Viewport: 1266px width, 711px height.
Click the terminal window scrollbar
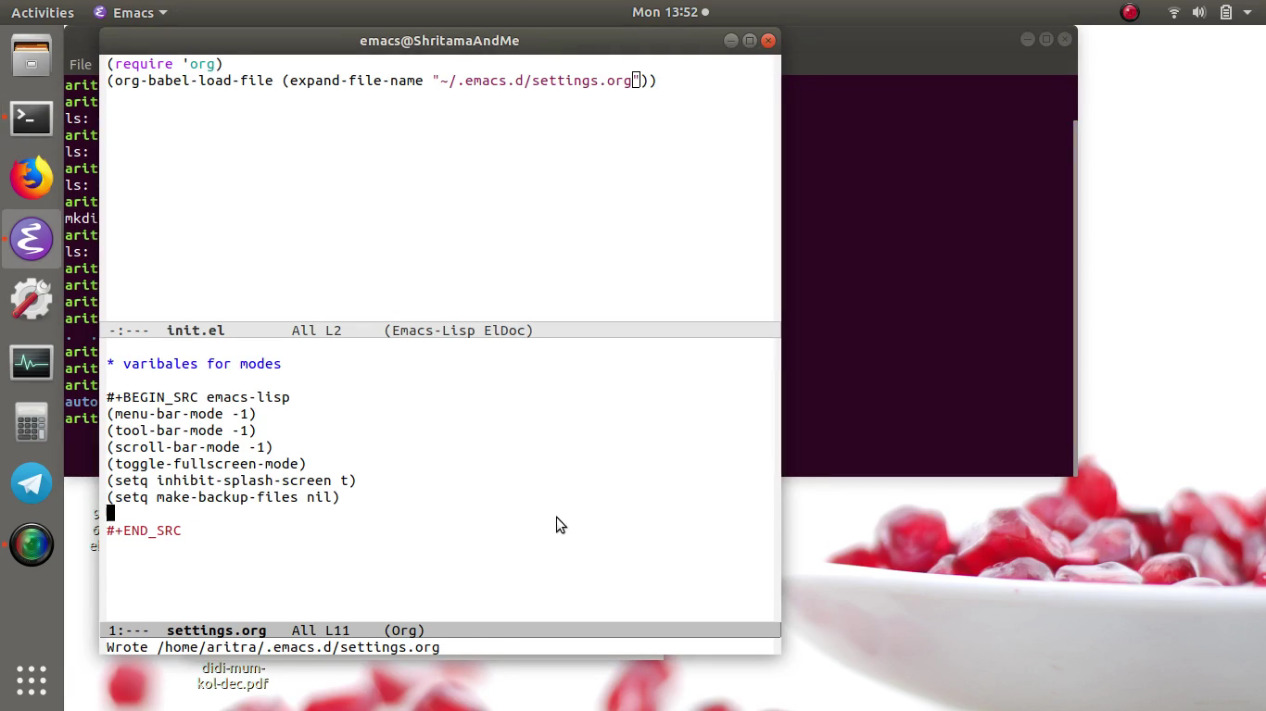1075,296
